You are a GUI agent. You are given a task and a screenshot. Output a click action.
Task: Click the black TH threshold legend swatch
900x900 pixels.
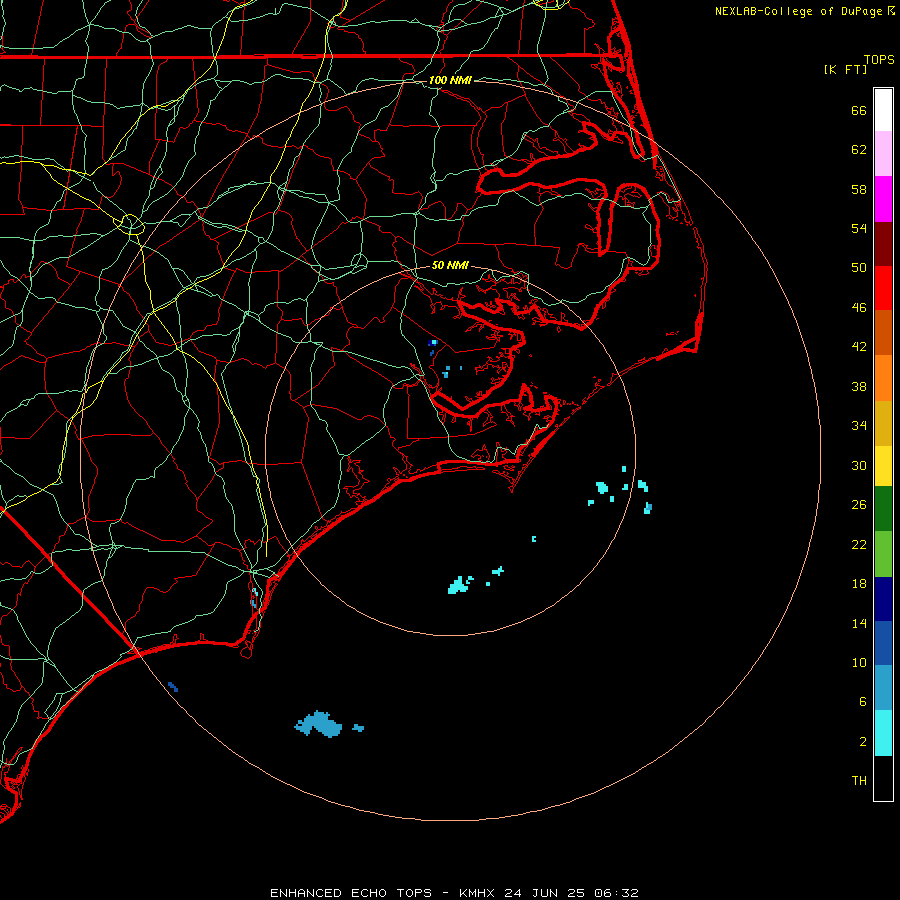[883, 778]
